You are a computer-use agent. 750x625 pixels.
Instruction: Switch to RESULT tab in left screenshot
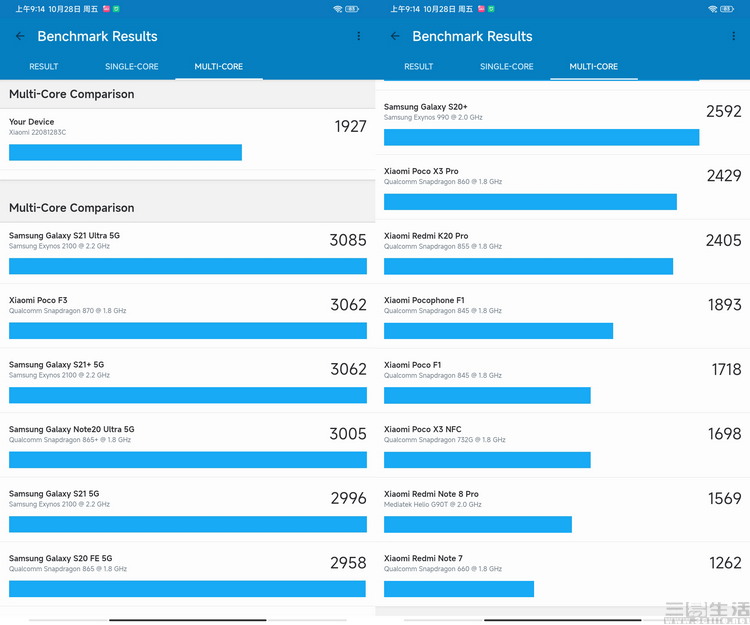[44, 66]
